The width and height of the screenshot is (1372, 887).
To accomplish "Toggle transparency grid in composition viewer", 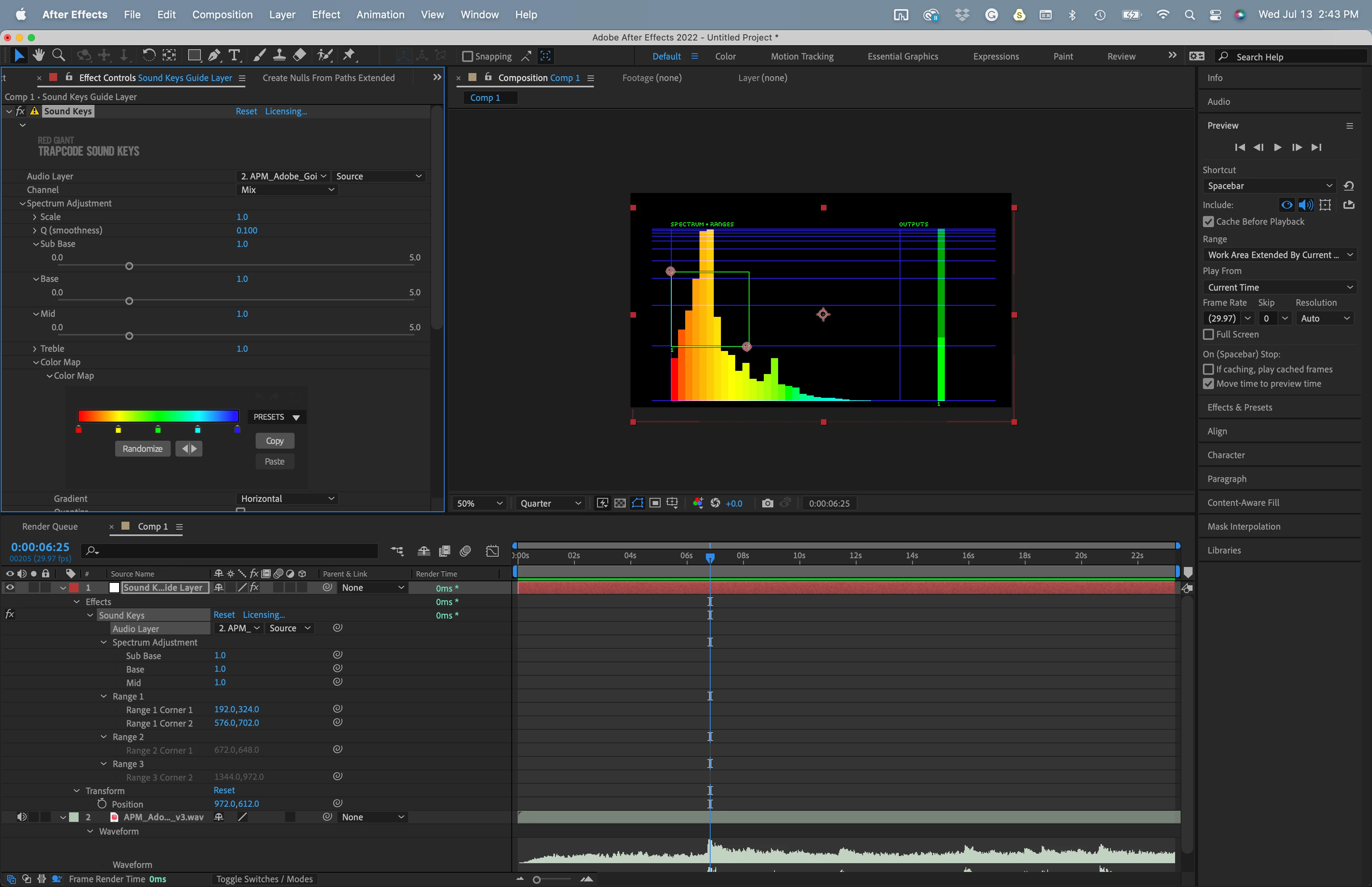I will (620, 503).
